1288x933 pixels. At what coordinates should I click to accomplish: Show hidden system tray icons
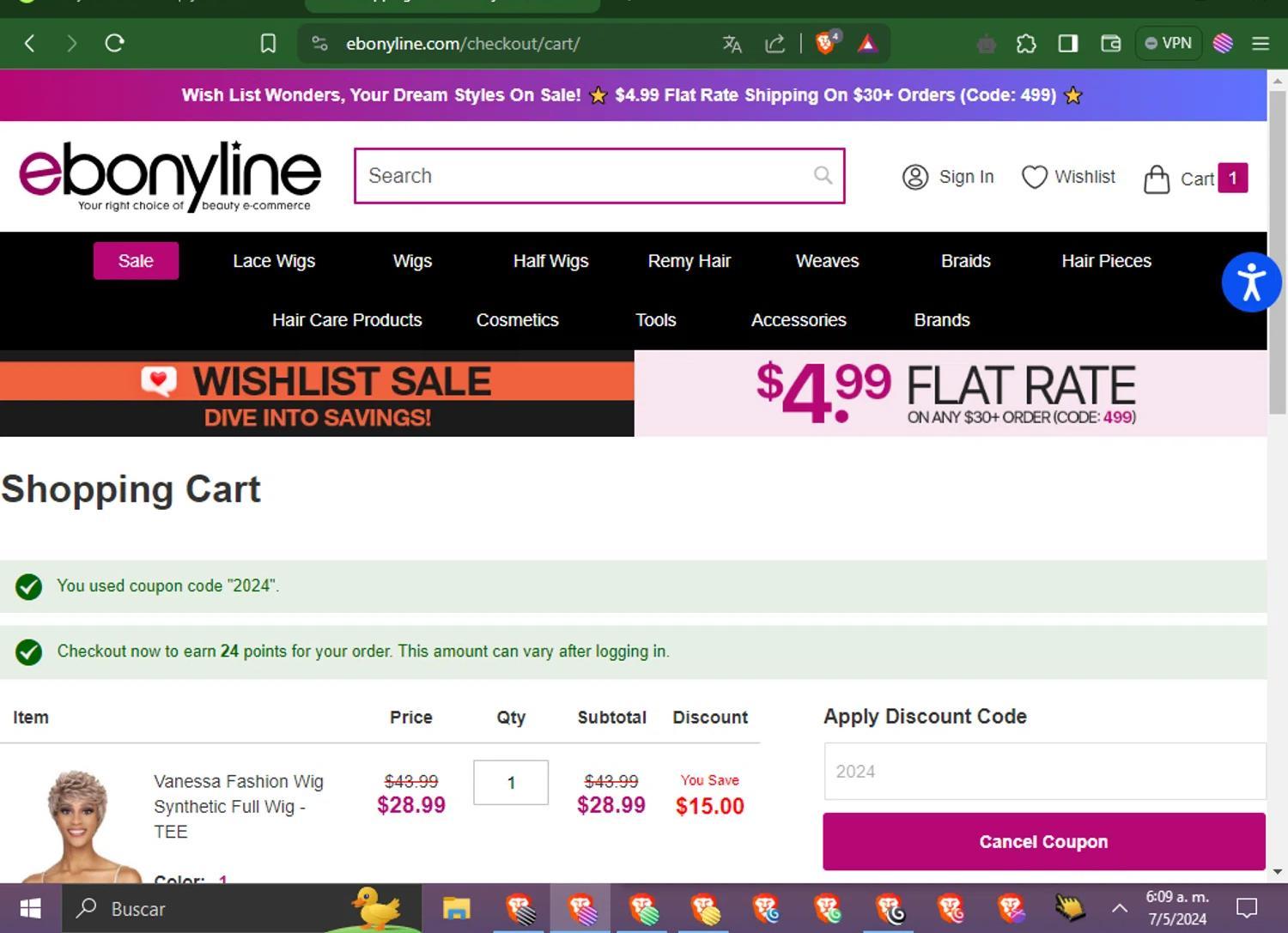coord(1120,908)
